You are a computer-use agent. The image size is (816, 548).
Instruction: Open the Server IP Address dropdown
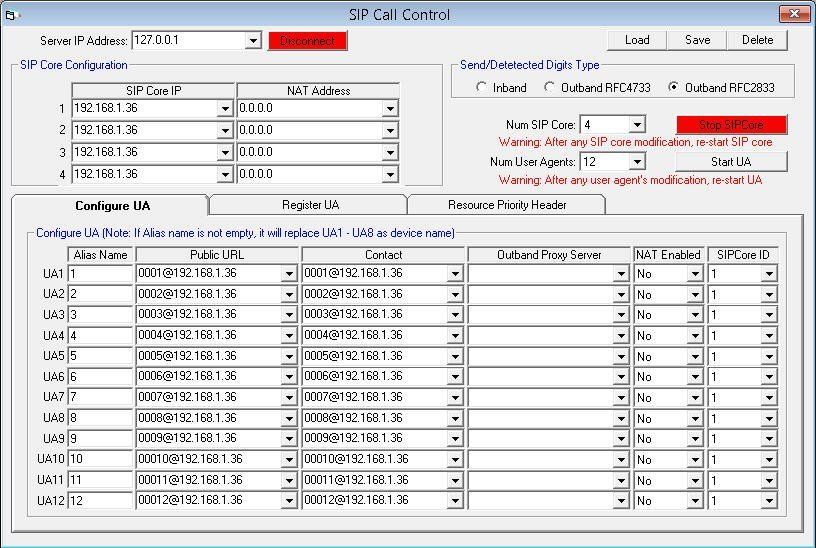(253, 41)
